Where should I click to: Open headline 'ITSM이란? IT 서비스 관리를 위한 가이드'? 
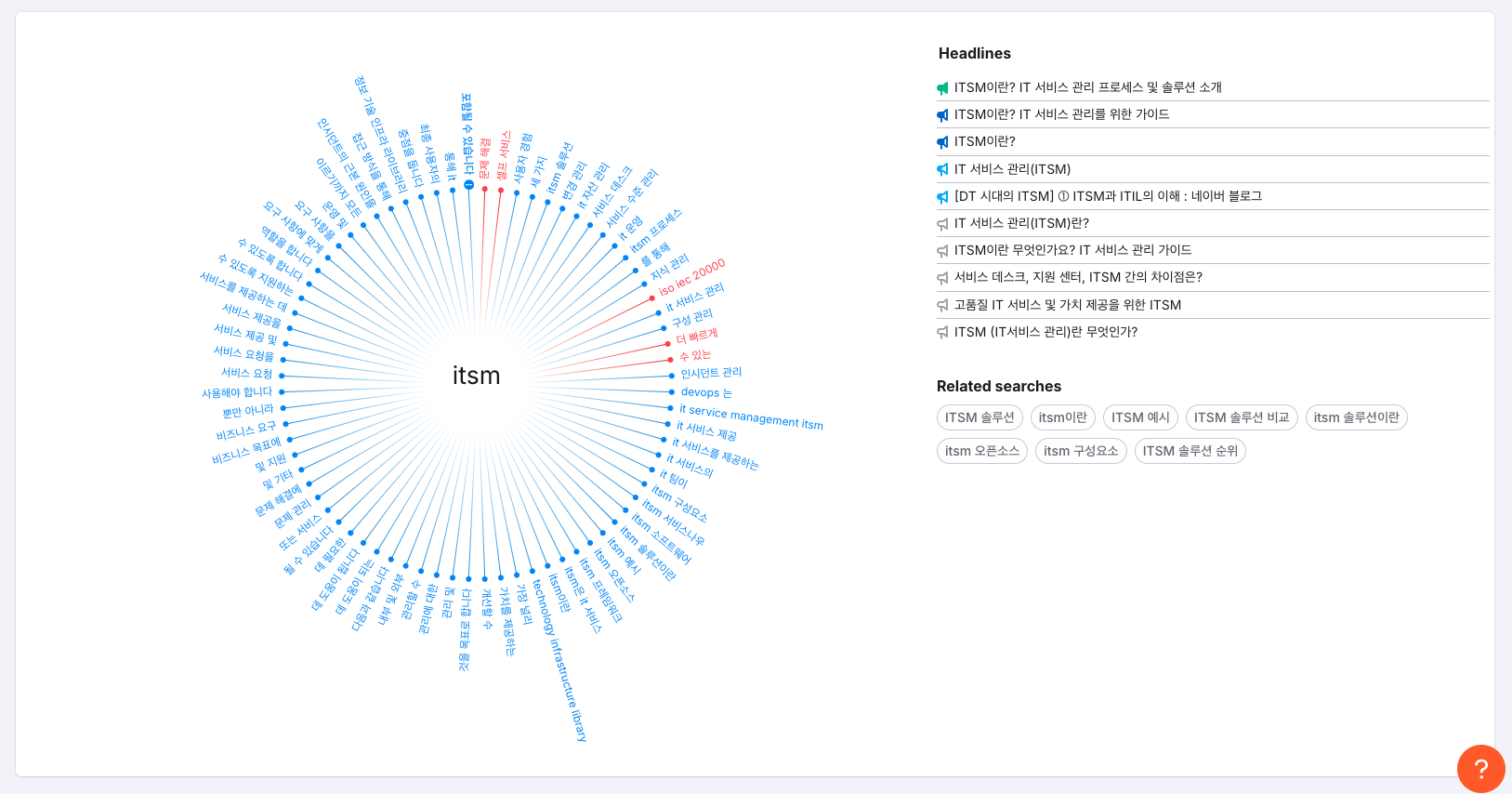pos(1061,114)
